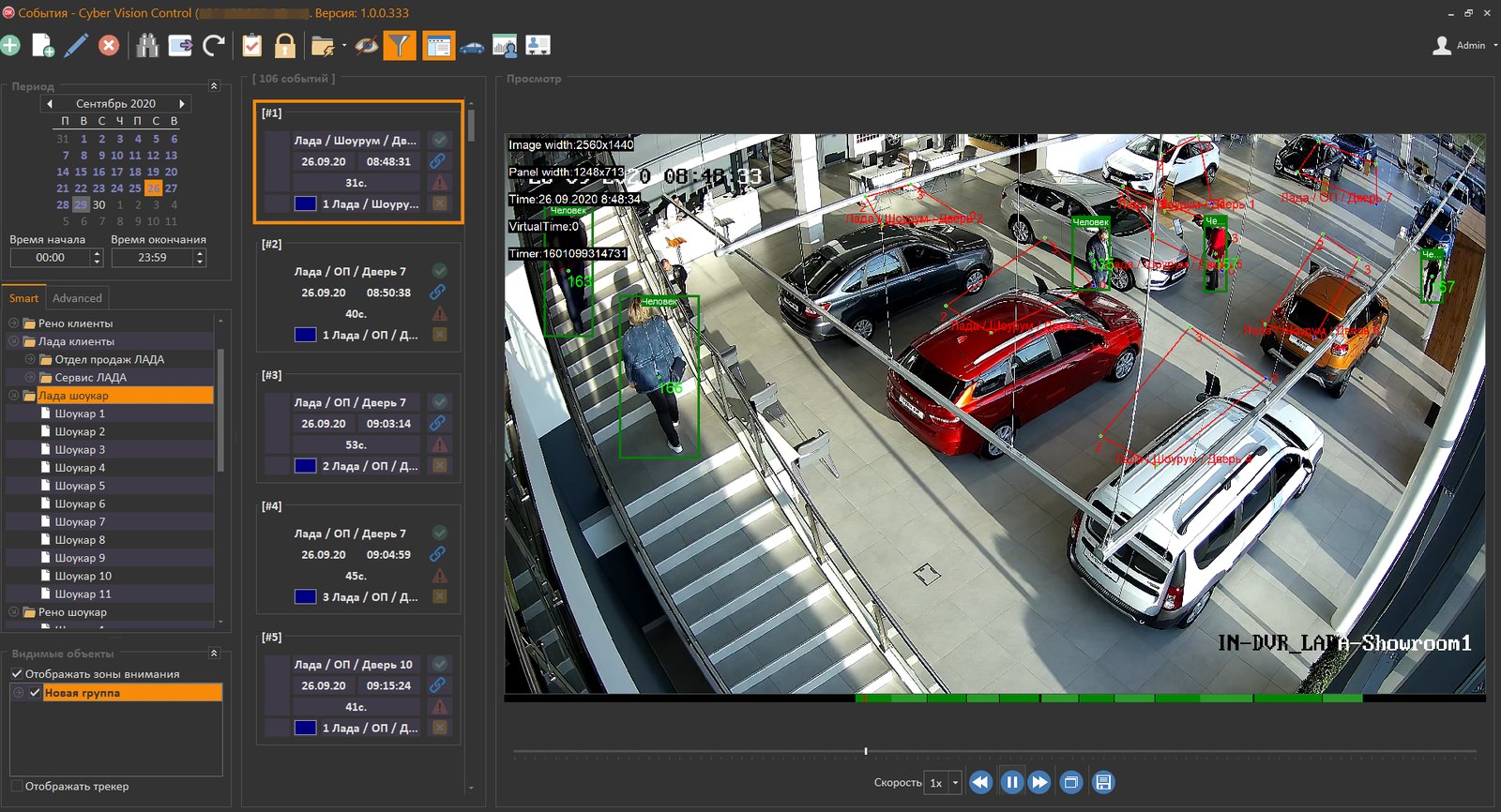Switch to the Advanced tab

click(77, 298)
